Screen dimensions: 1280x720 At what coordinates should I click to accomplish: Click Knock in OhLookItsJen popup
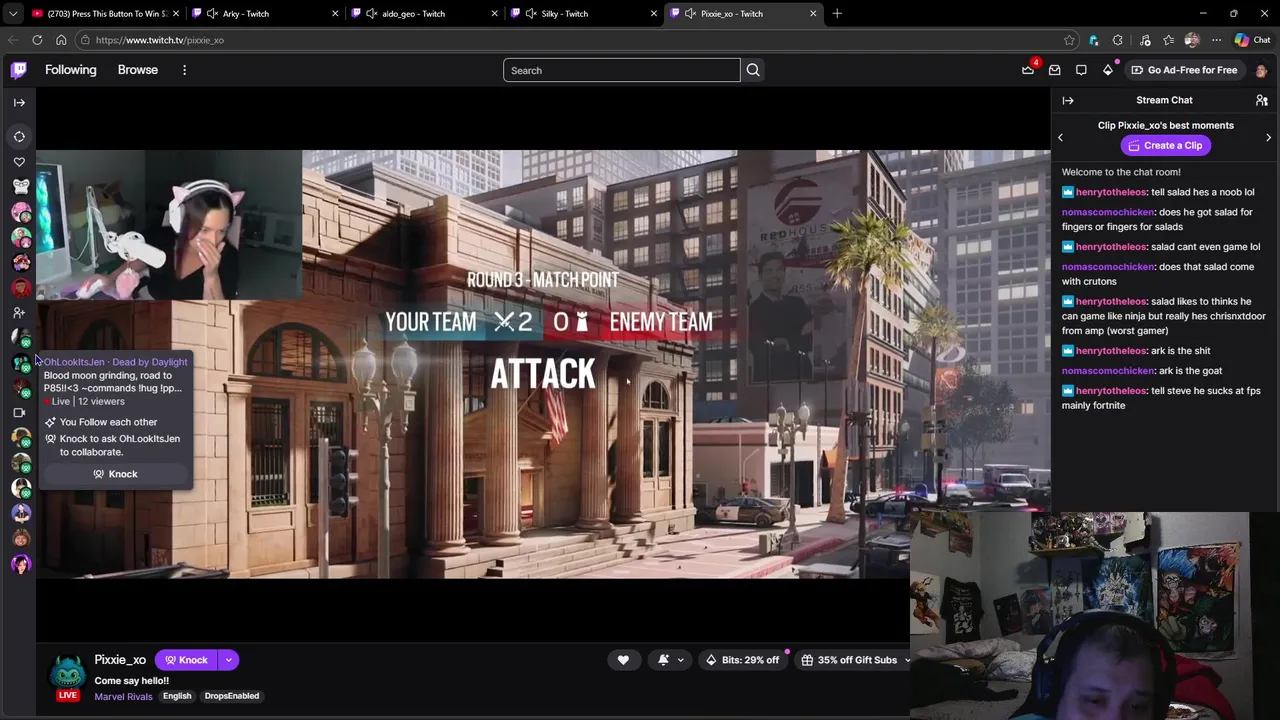click(x=115, y=474)
